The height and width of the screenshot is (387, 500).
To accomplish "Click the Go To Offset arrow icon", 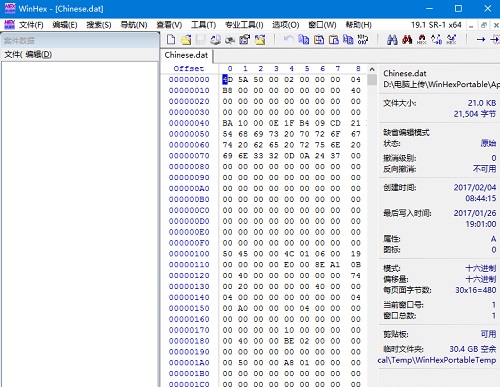I will point(481,40).
